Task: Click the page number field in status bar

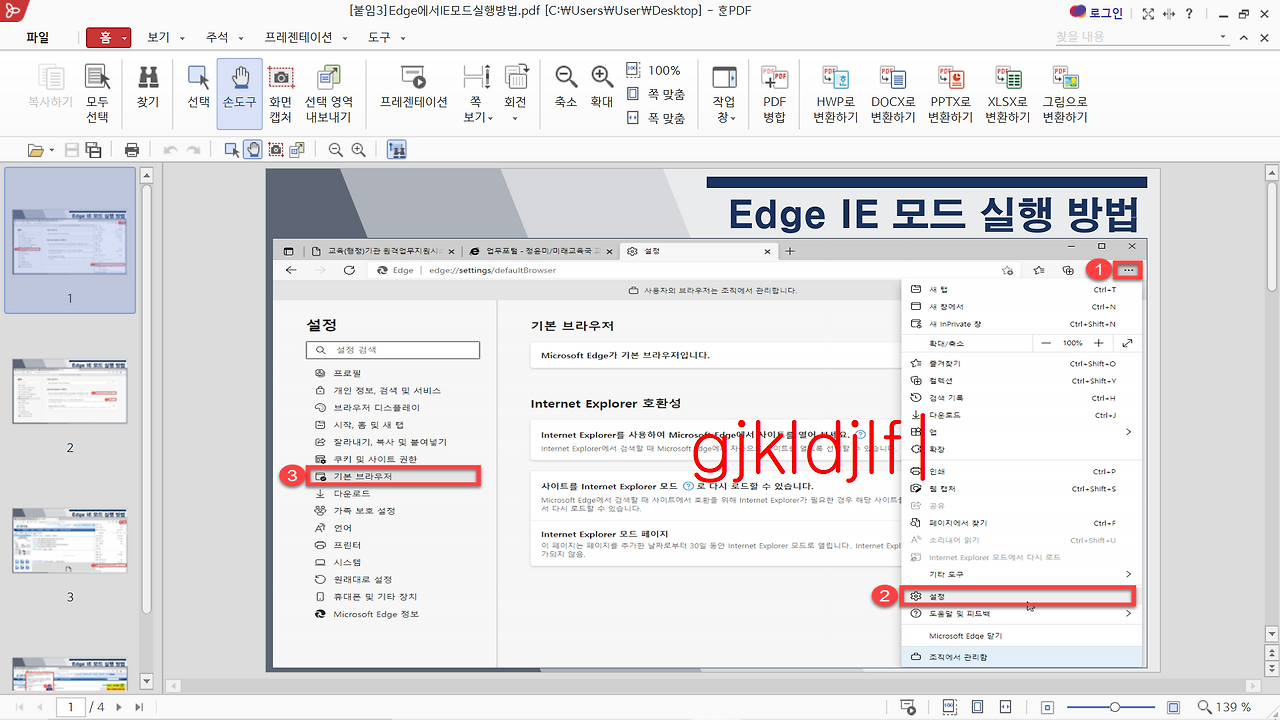Action: coord(70,707)
